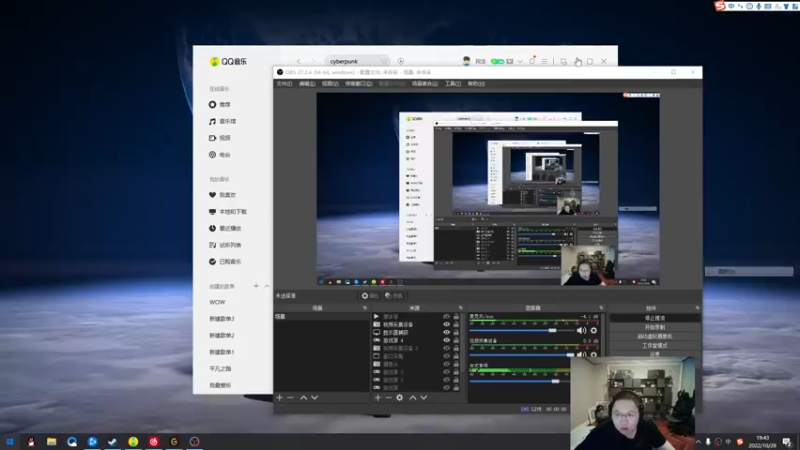Go back in QQ音乐 navigation

point(298,61)
